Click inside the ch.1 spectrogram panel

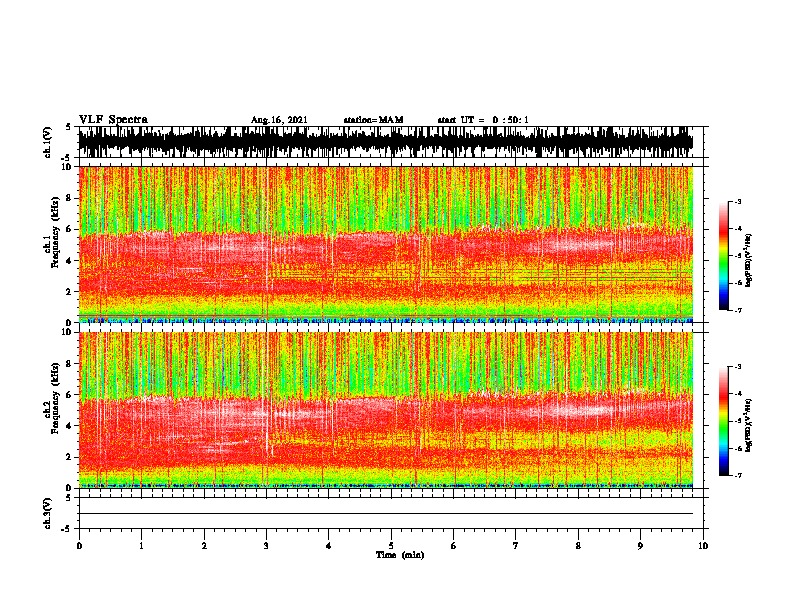point(386,244)
